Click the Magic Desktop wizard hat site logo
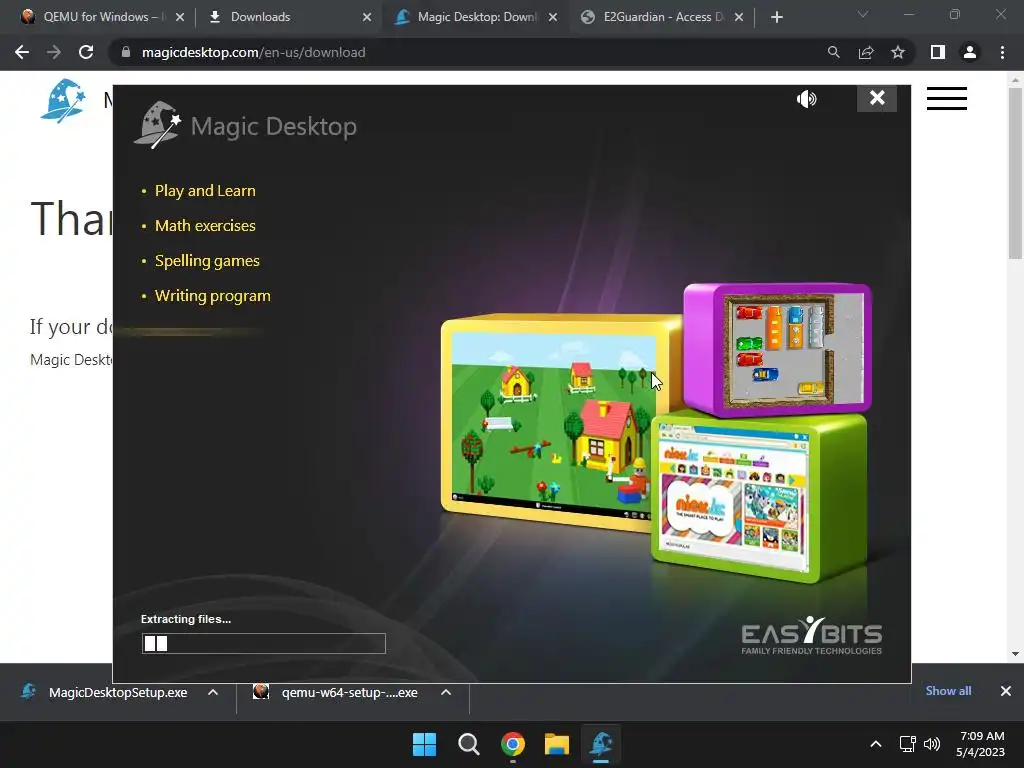This screenshot has width=1024, height=768. pyautogui.click(x=63, y=101)
